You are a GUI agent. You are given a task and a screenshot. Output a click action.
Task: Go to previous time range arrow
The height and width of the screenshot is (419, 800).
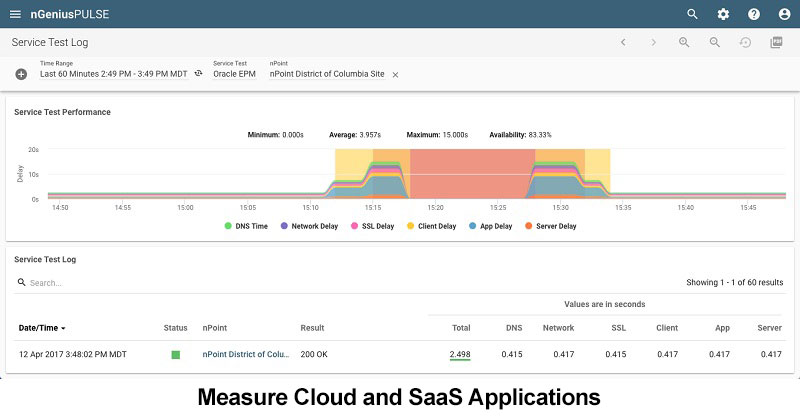point(623,43)
